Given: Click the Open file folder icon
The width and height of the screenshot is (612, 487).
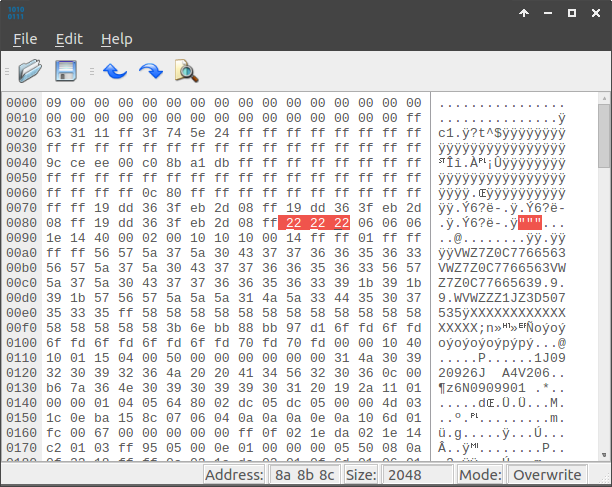Looking at the screenshot, I should click(30, 71).
